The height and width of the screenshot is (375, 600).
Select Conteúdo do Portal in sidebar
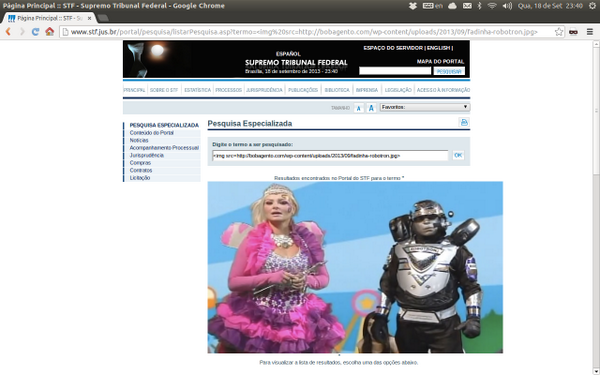152,133
